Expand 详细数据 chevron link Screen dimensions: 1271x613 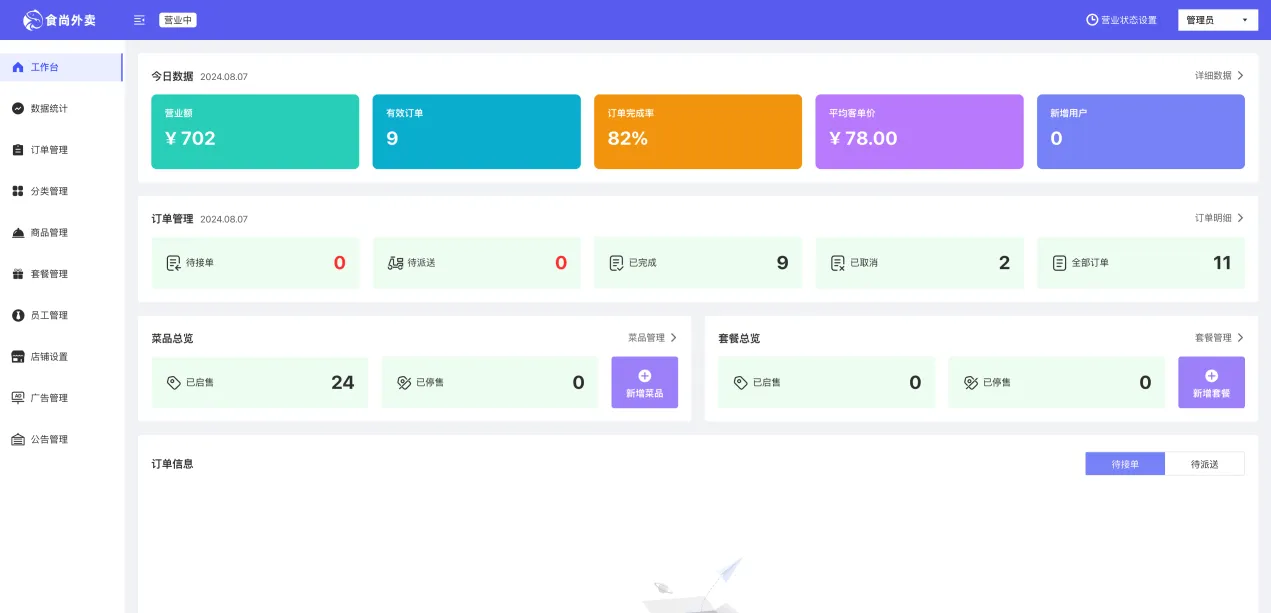coord(1219,76)
